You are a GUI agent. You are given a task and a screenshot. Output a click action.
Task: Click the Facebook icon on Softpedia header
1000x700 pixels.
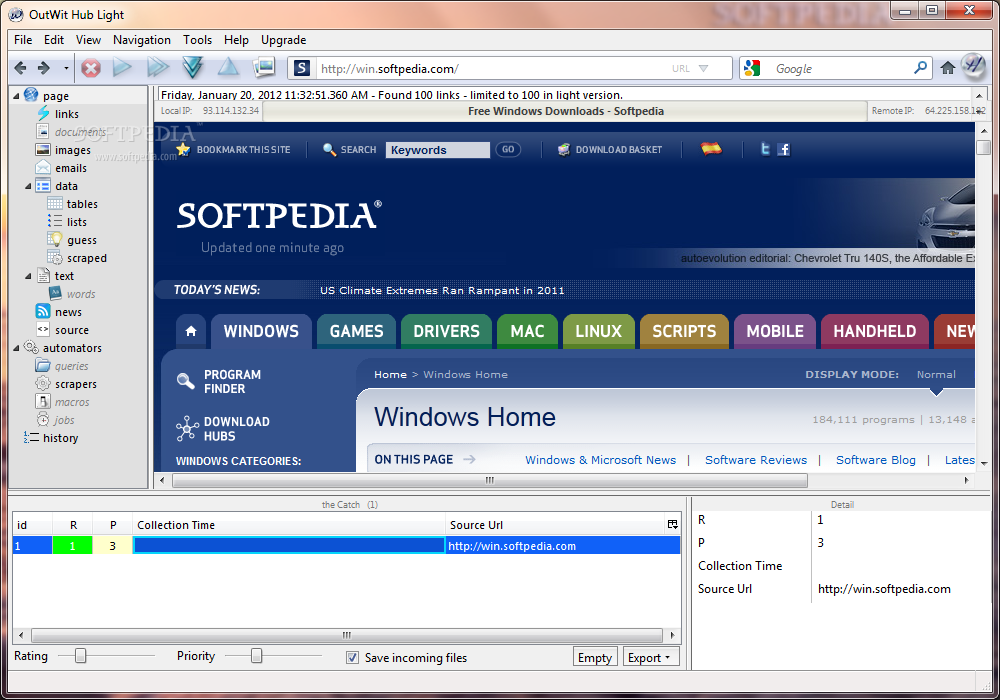point(784,149)
